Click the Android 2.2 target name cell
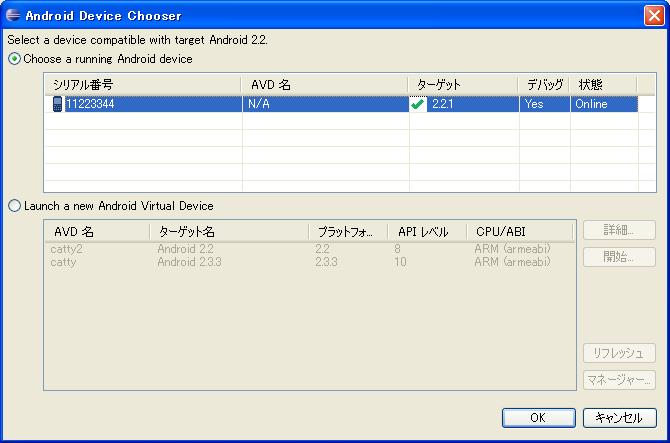Viewport: 670px width, 443px height. [185, 249]
